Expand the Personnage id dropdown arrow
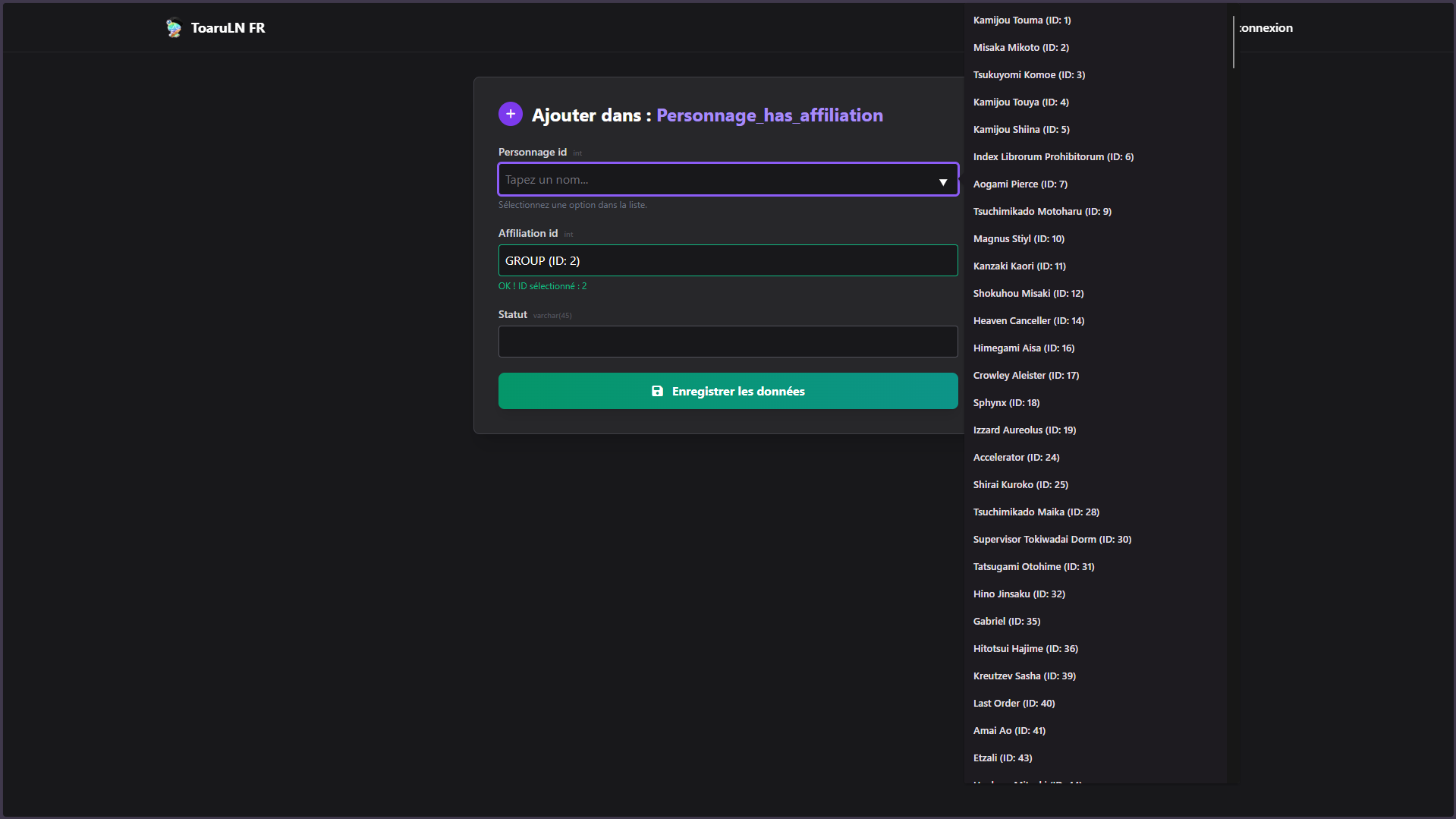Screen dimensions: 1456x819 click(943, 182)
